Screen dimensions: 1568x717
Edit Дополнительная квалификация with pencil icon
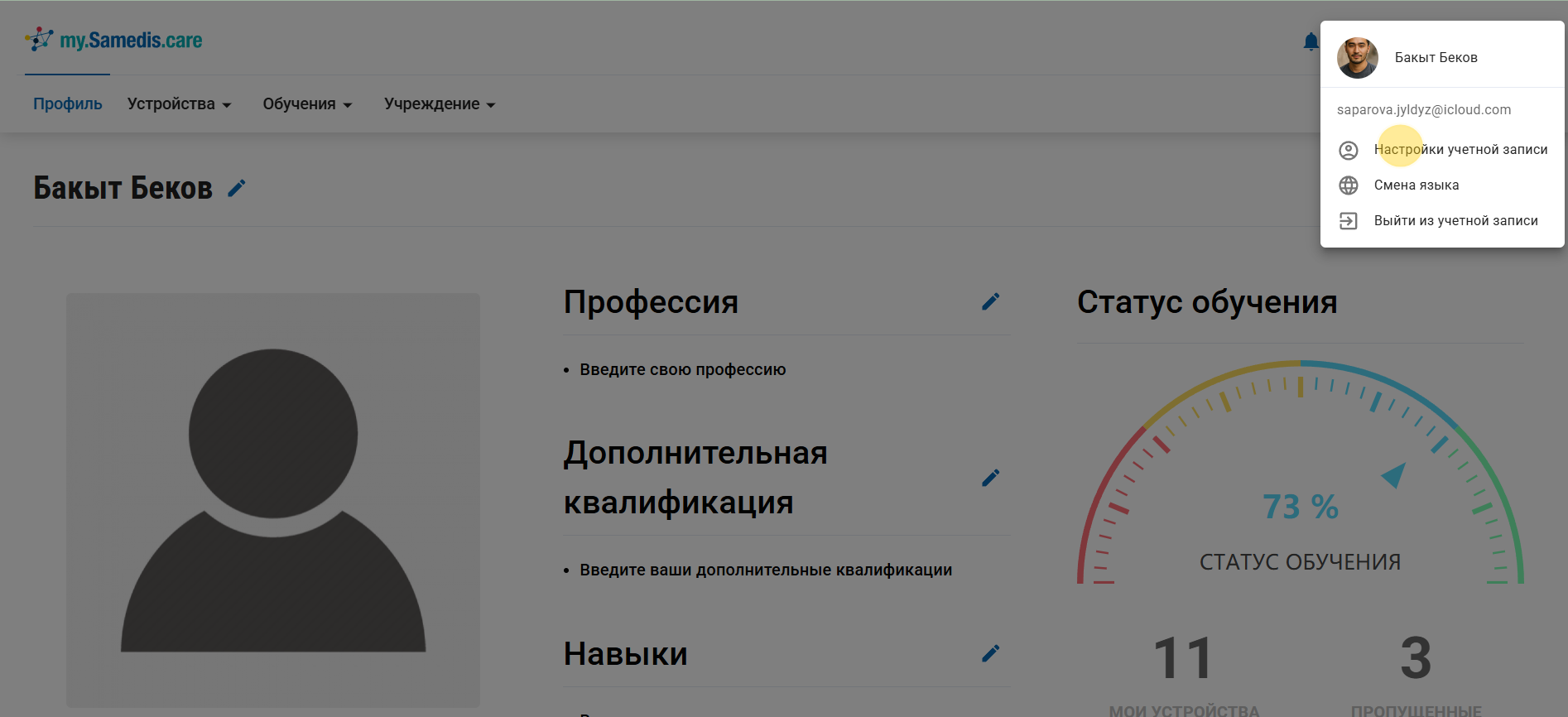[x=990, y=478]
